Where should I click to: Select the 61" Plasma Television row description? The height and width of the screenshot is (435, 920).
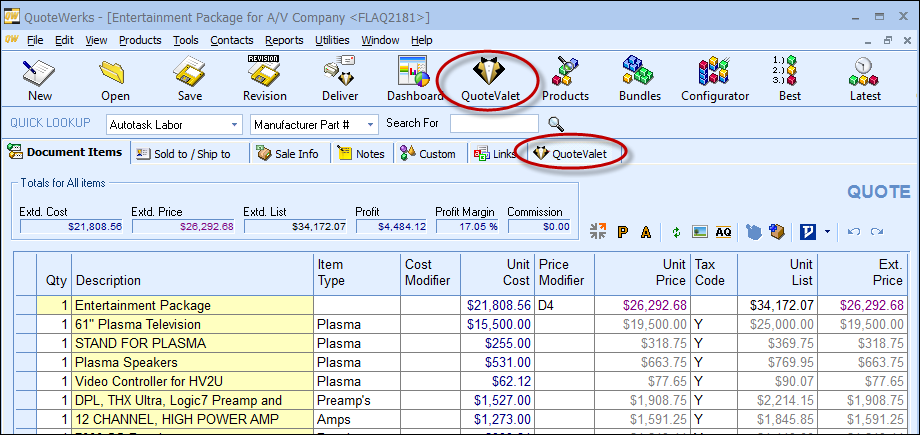coord(193,325)
